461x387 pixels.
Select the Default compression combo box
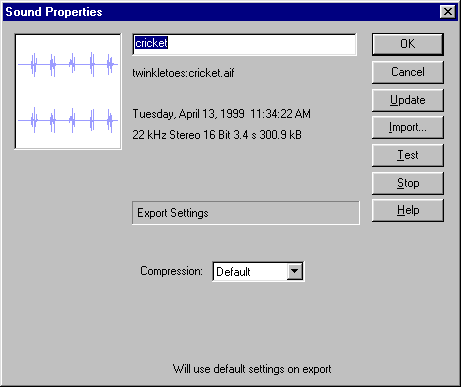(x=258, y=271)
